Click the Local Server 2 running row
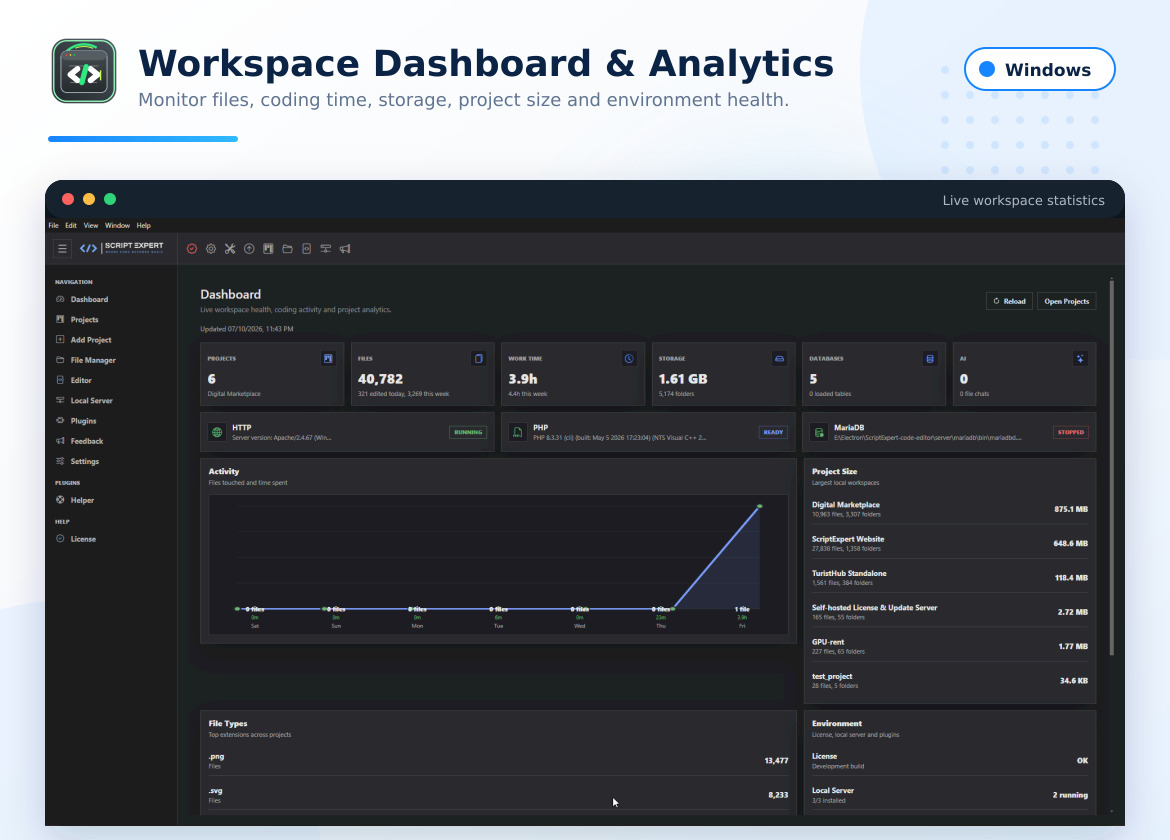1170x840 pixels. (949, 795)
